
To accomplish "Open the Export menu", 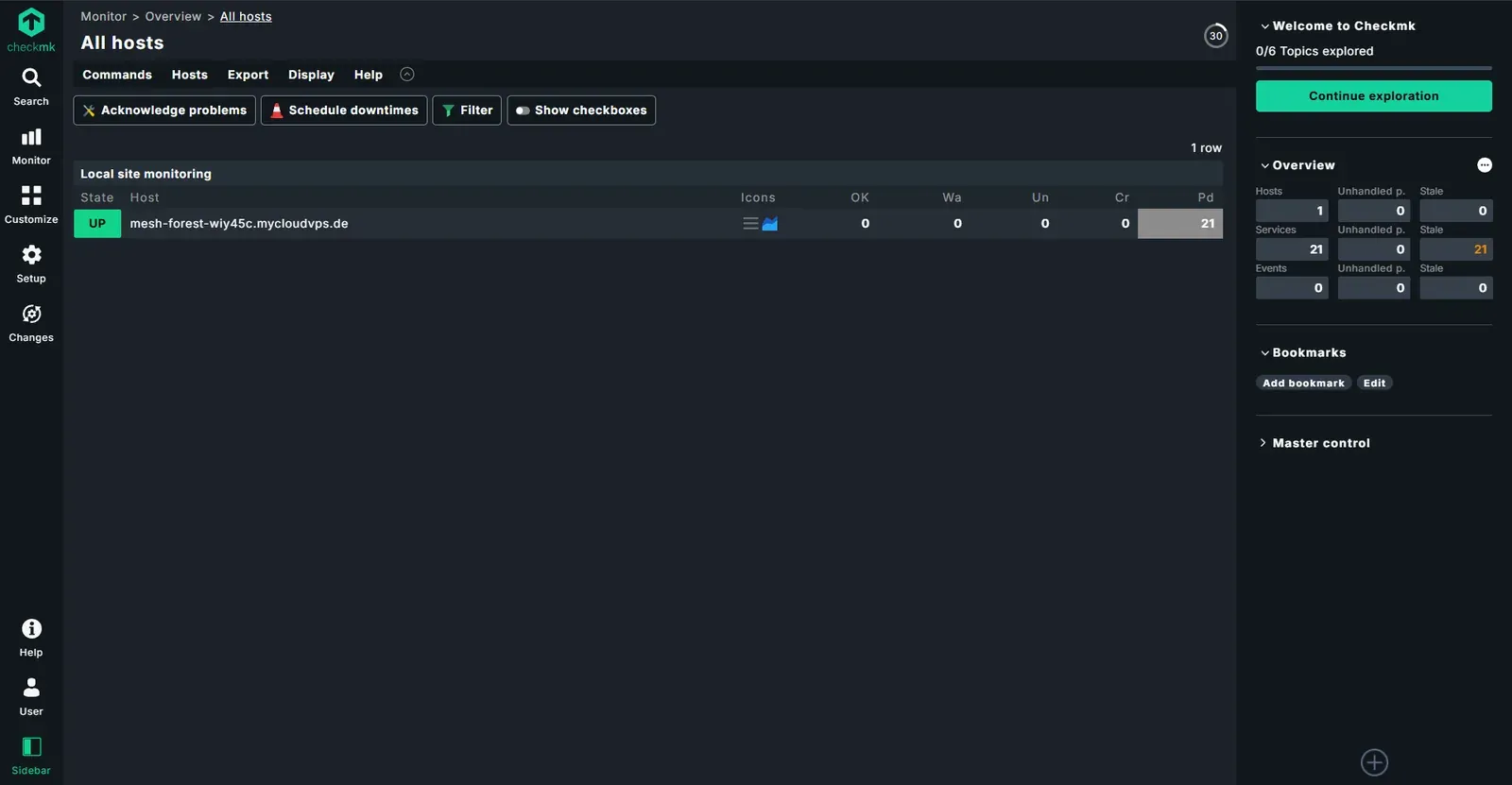I will (248, 75).
